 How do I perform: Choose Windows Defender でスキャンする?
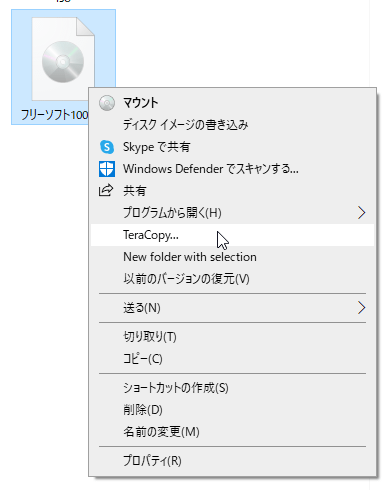232,169
